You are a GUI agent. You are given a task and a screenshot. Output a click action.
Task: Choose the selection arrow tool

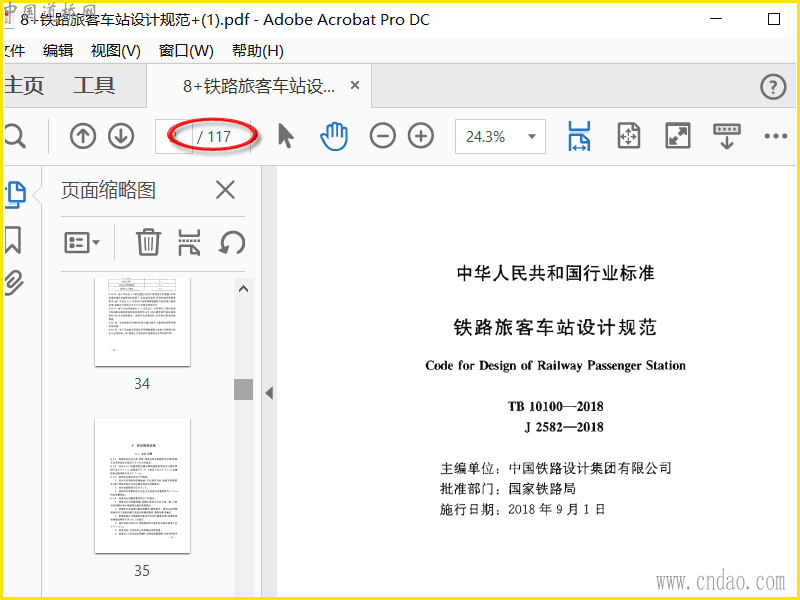(286, 136)
